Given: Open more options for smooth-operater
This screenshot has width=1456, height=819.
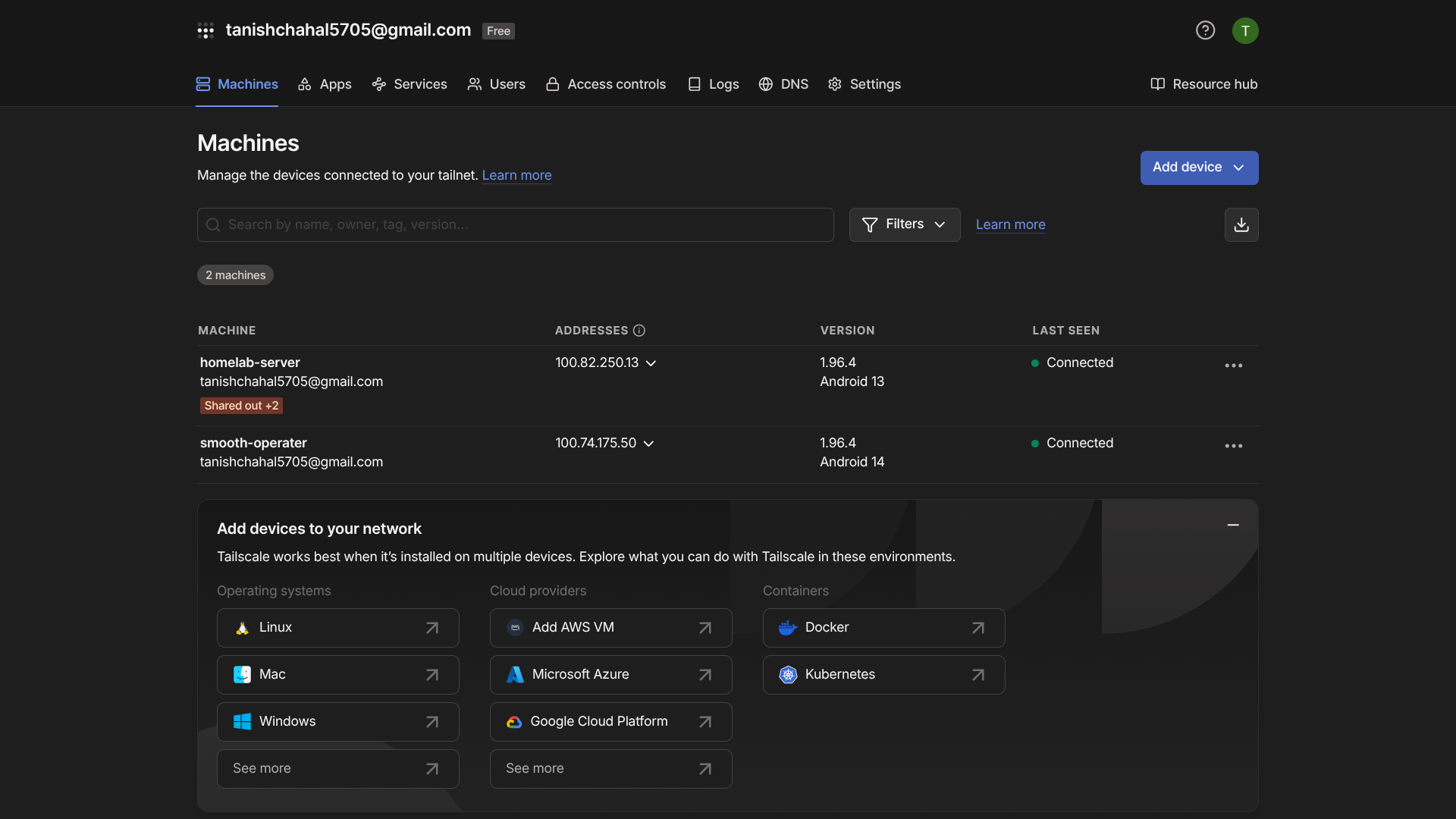Looking at the screenshot, I should [x=1234, y=446].
